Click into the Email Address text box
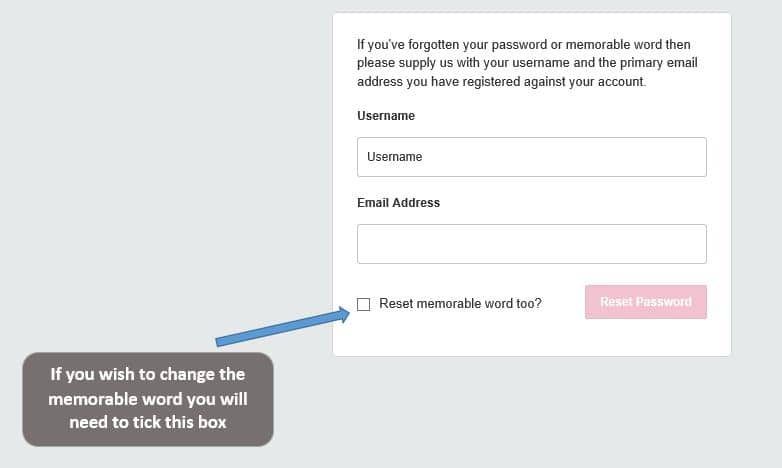The image size is (782, 468). (531, 244)
